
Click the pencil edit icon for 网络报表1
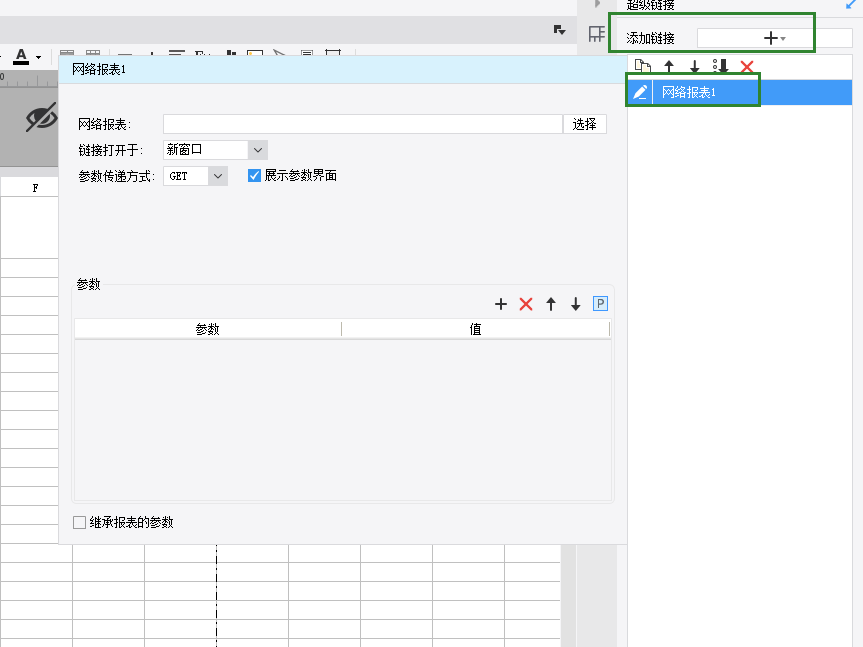(640, 92)
